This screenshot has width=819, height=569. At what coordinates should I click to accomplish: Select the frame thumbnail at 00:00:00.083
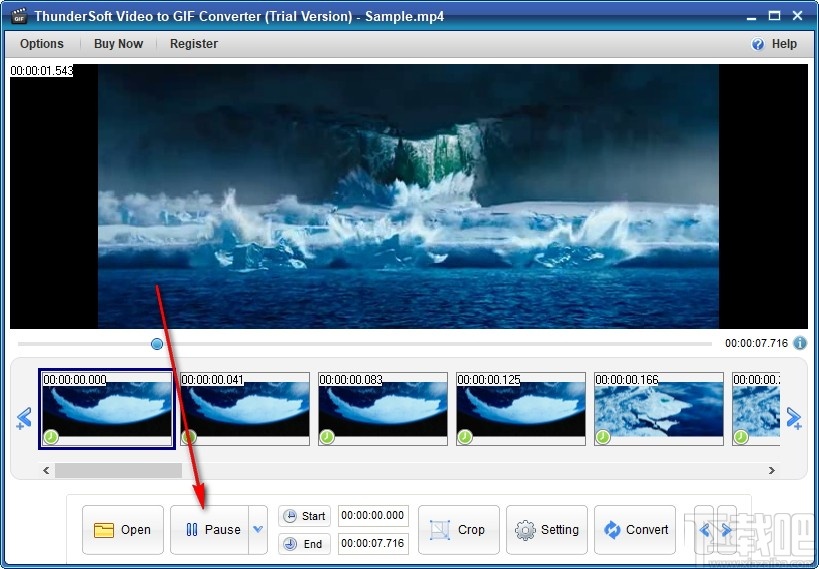[383, 409]
